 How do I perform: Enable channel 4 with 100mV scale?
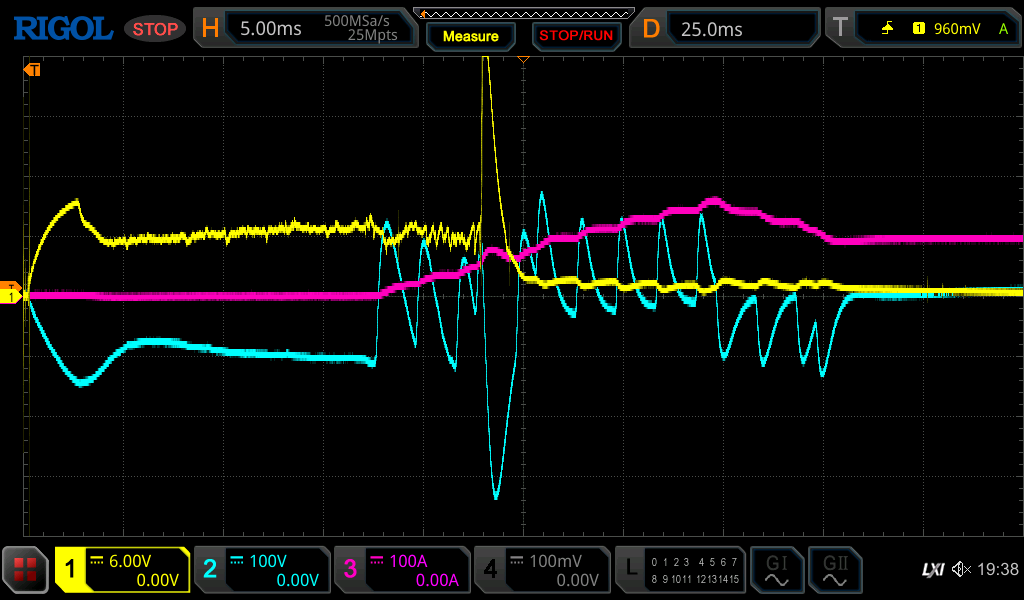pos(541,570)
